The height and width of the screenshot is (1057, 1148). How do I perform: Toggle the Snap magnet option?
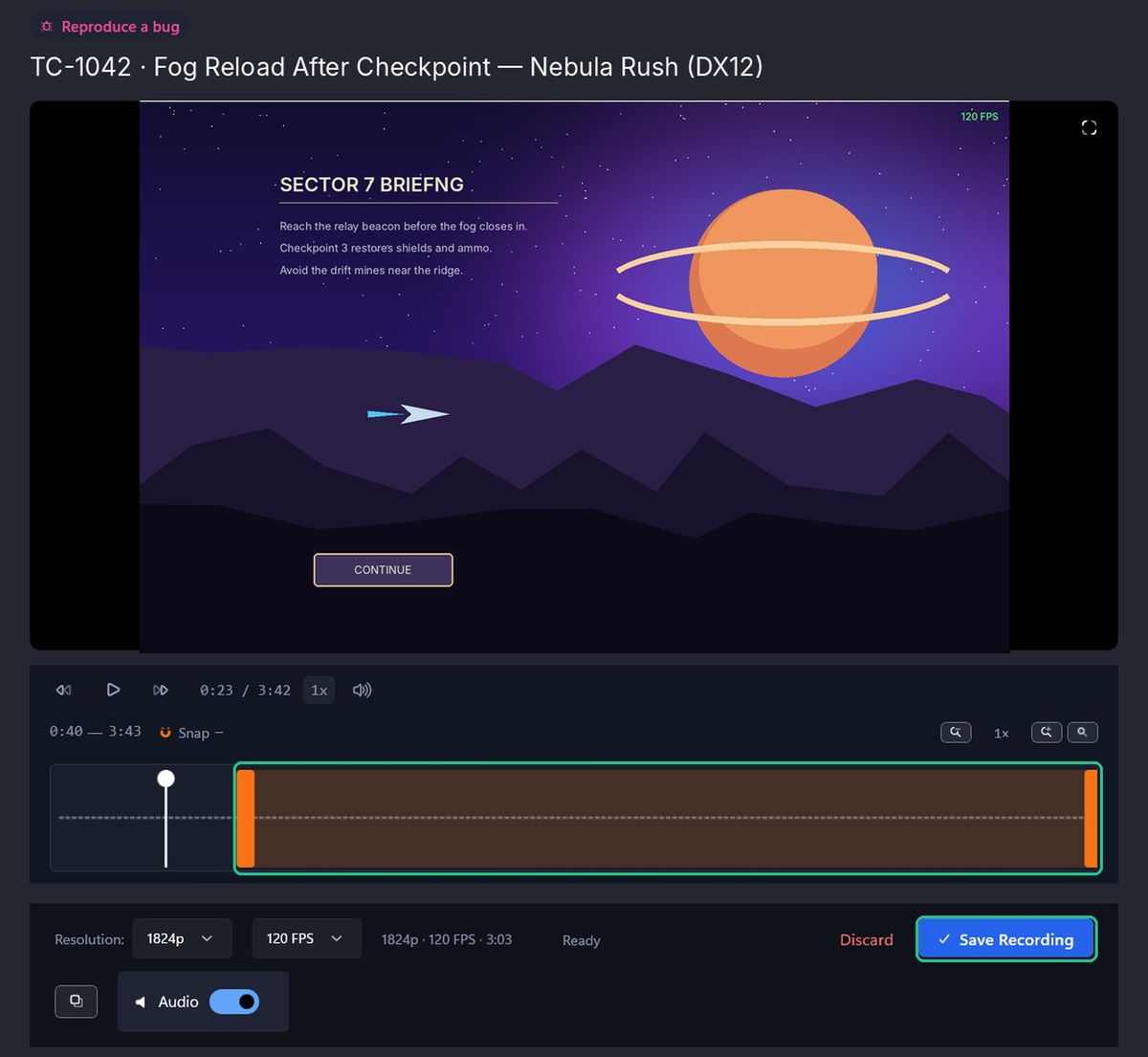191,733
